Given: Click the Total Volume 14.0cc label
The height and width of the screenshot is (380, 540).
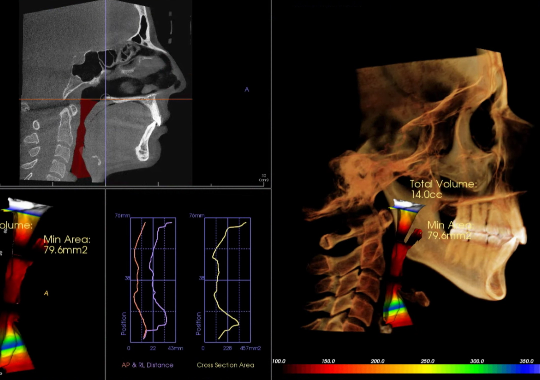Looking at the screenshot, I should (x=443, y=189).
